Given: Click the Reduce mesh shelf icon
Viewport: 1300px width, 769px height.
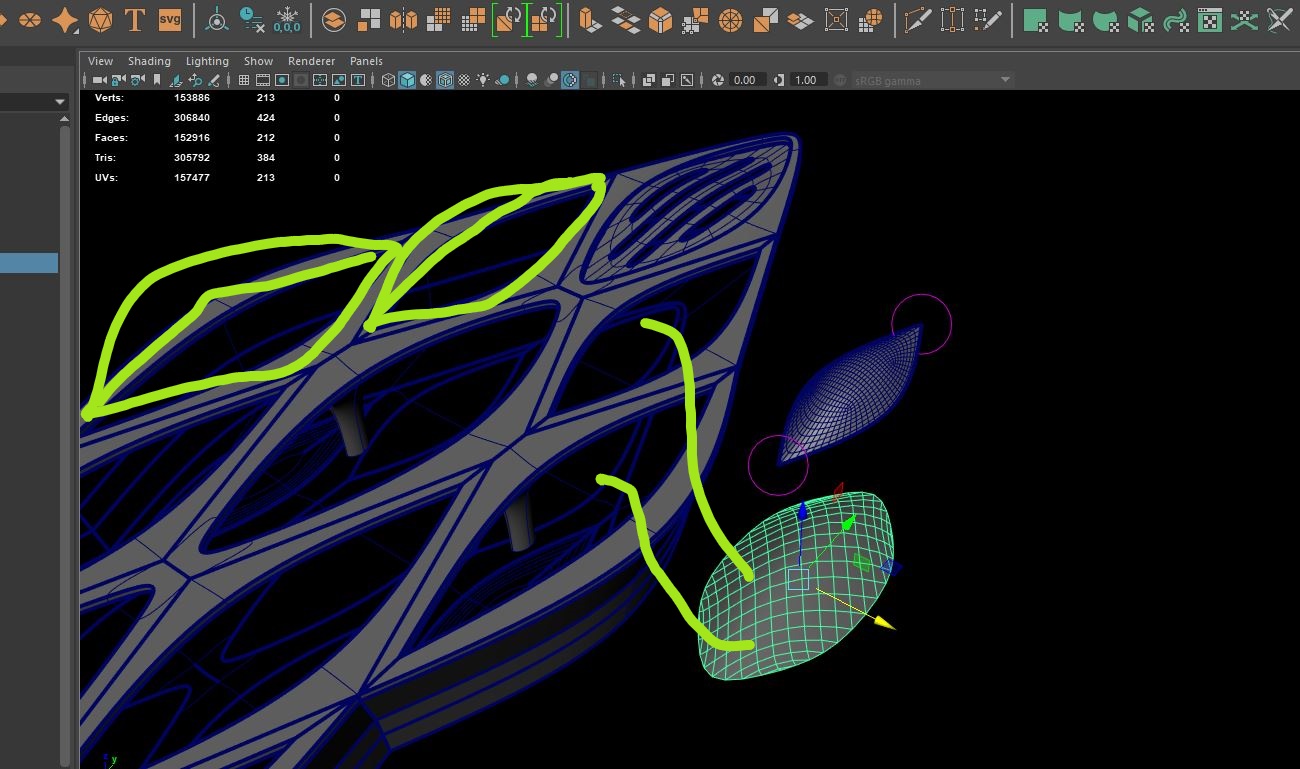Looking at the screenshot, I should pos(471,19).
